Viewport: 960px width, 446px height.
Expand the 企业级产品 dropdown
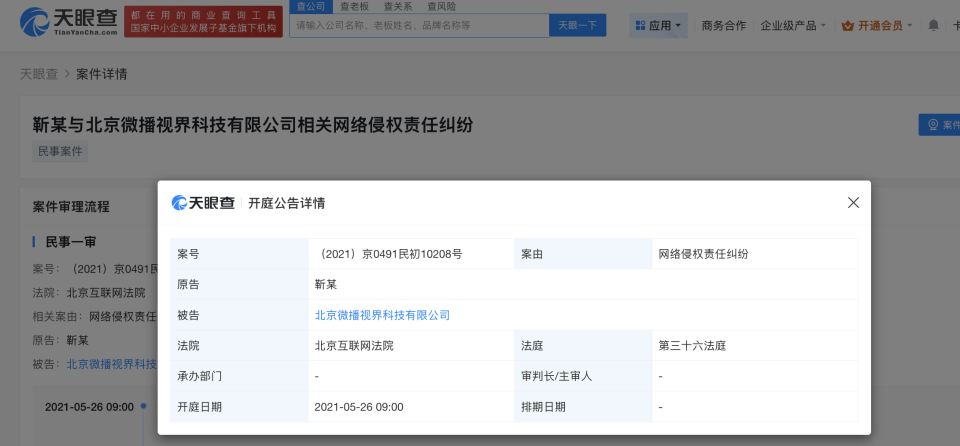793,26
